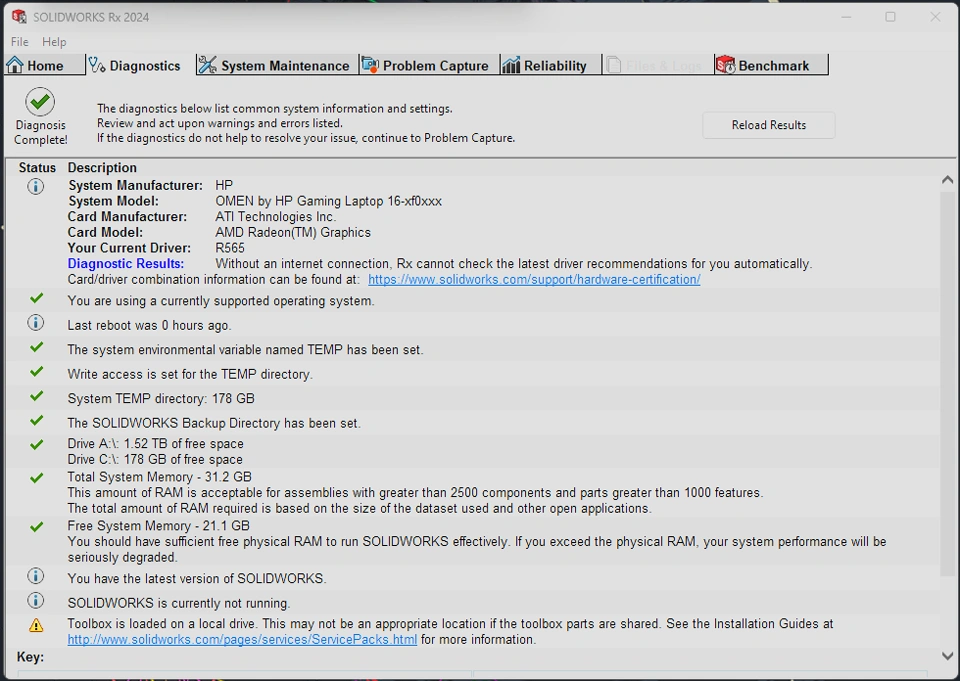
Task: Open the File menu
Action: 20,42
